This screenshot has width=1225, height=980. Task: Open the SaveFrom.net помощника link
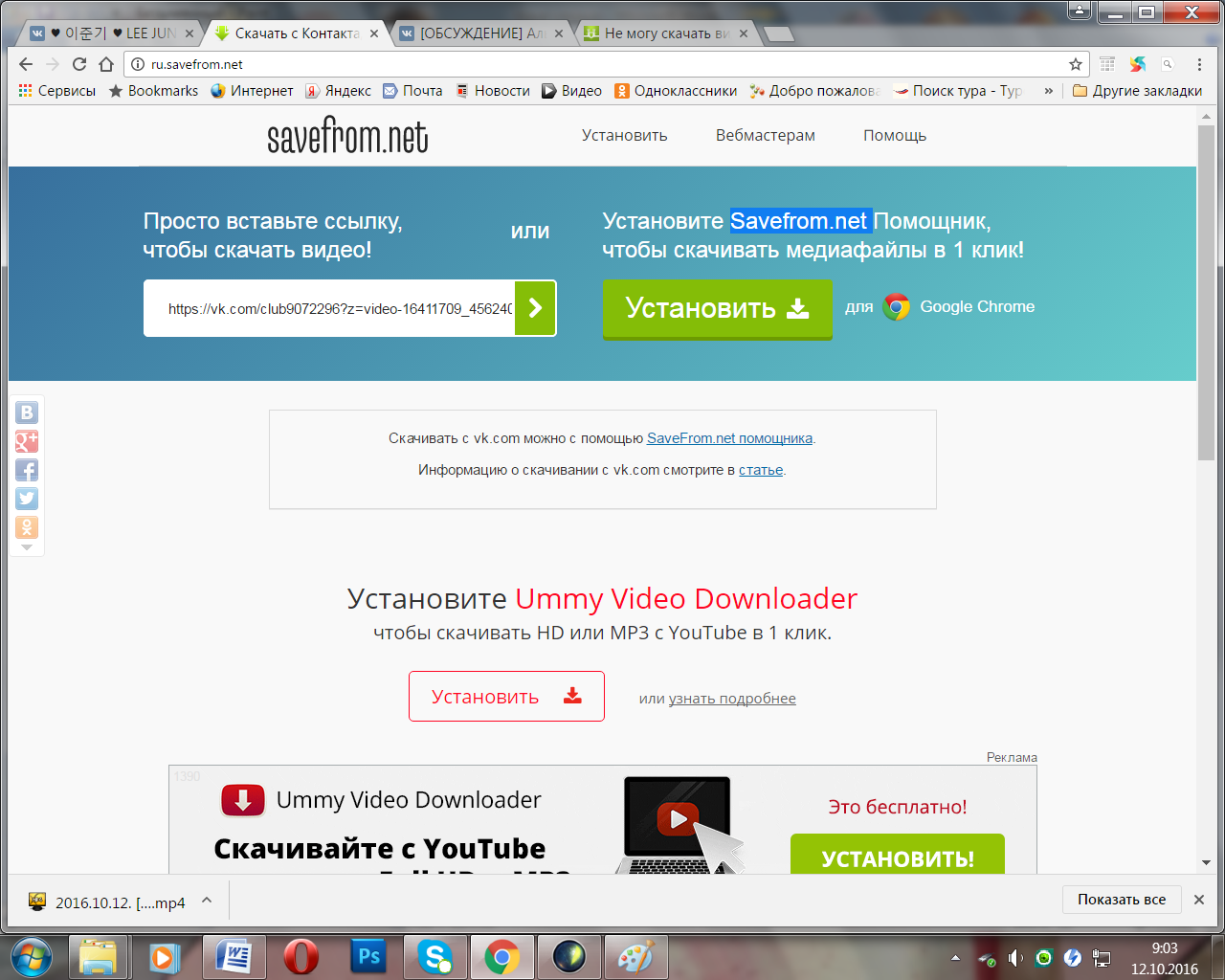pos(729,438)
